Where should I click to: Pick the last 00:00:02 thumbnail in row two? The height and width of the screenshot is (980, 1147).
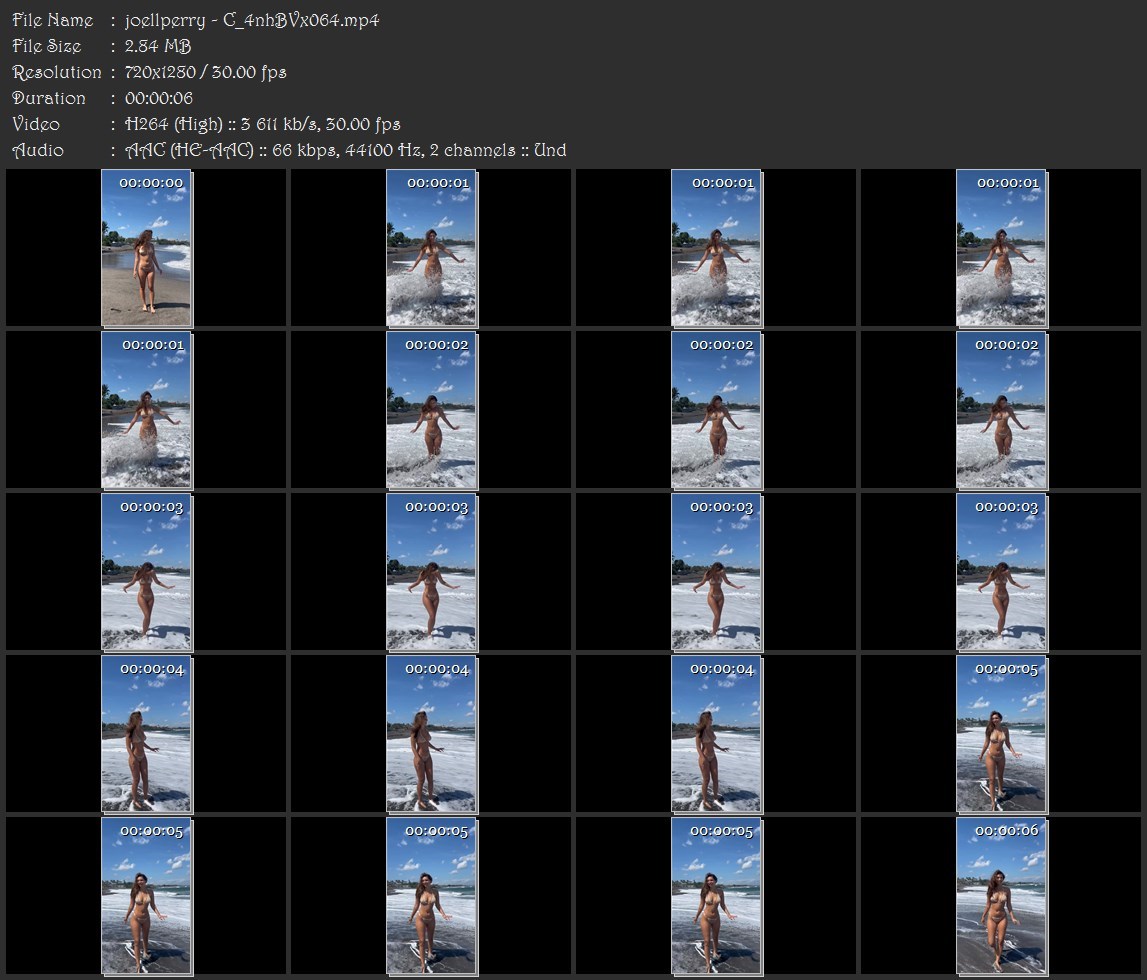tap(1001, 410)
